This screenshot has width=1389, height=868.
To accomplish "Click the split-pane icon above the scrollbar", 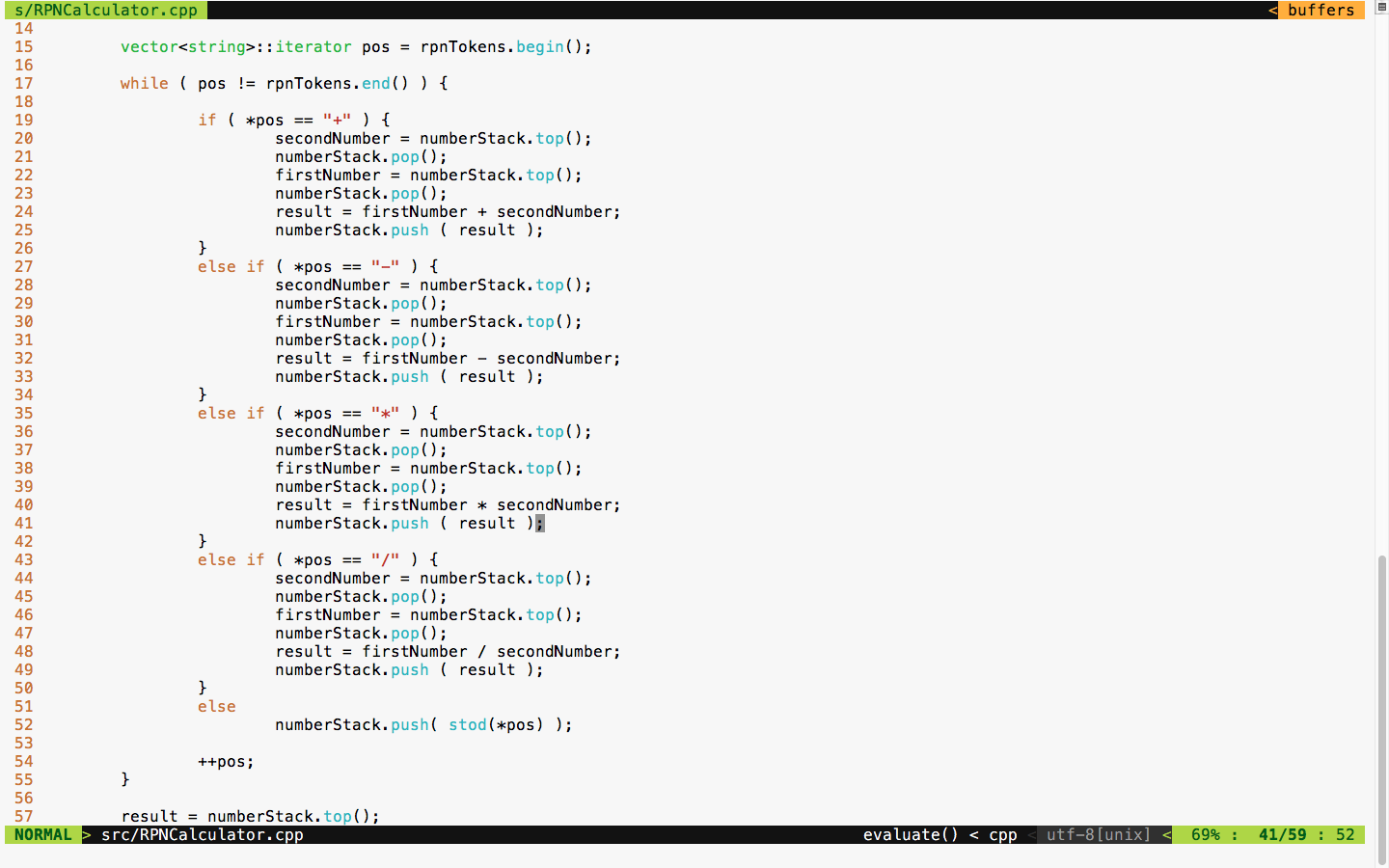I will coord(1381,7).
